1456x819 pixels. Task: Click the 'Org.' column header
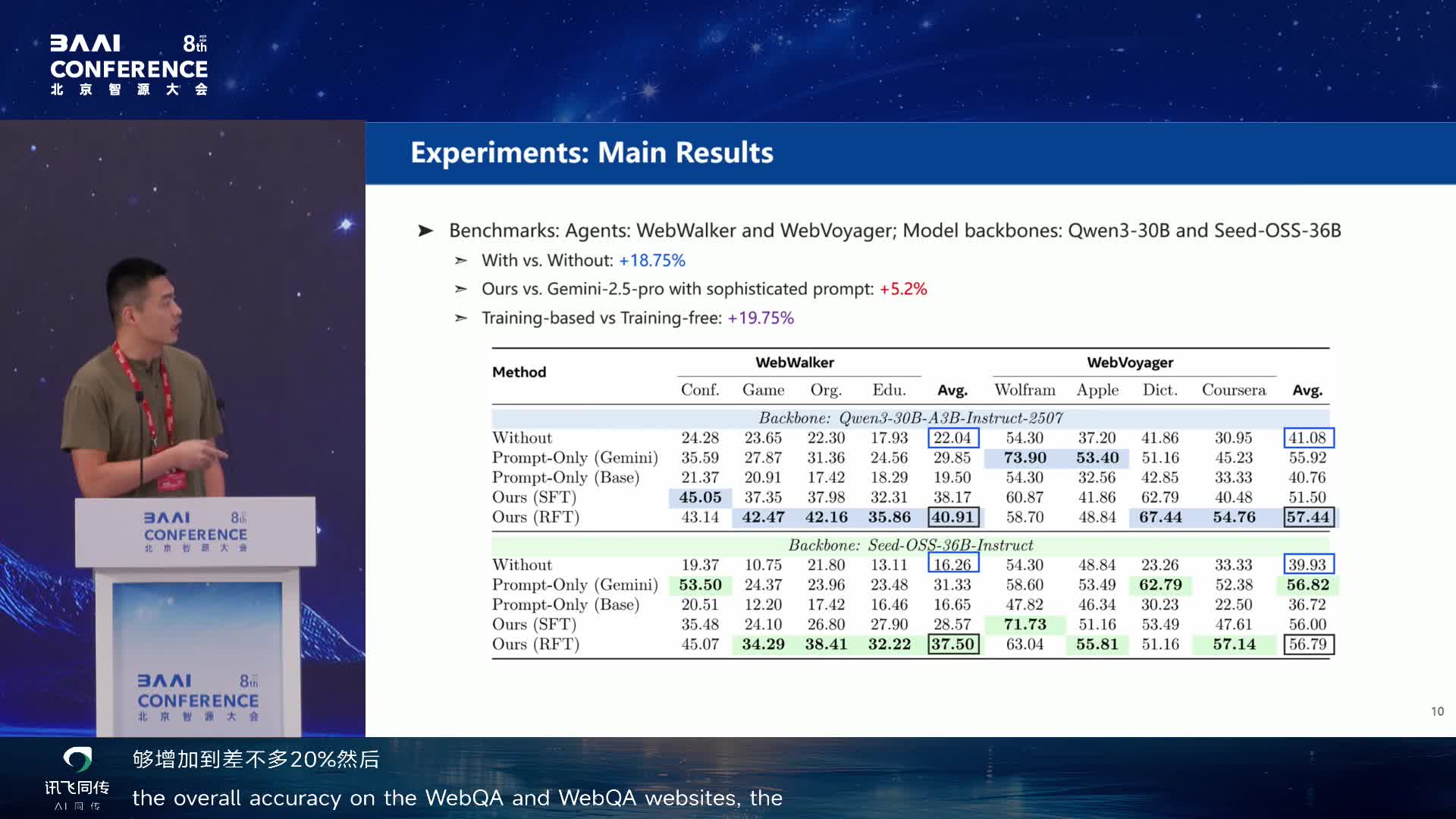point(826,390)
